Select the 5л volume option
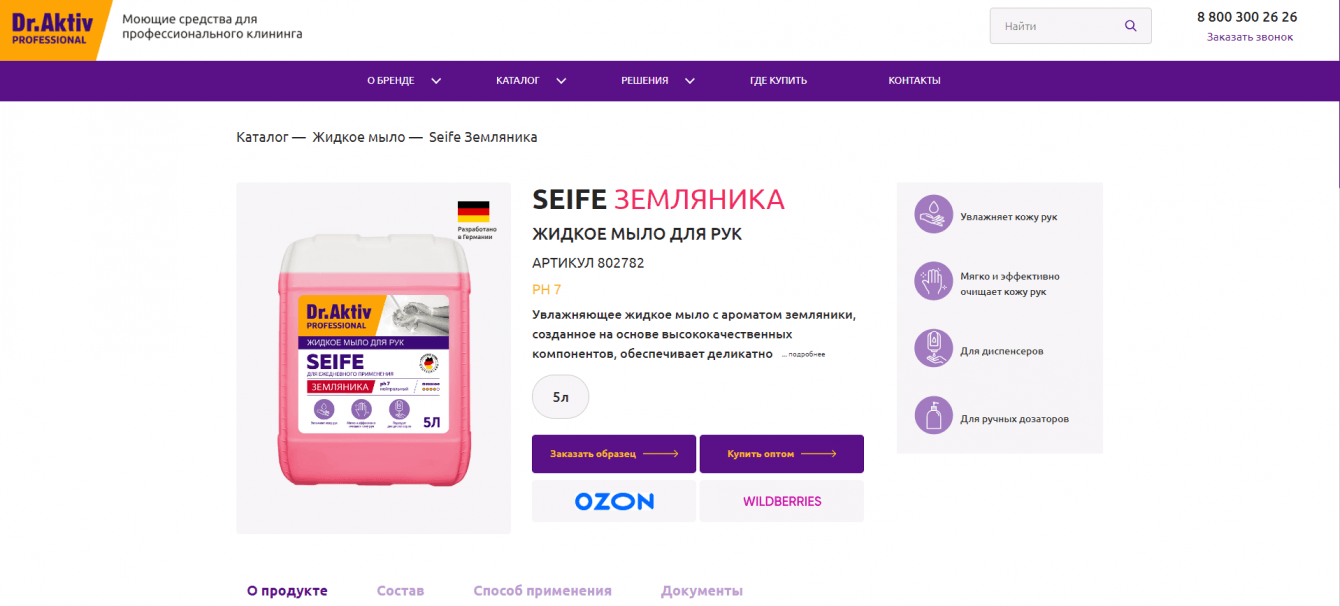The width and height of the screenshot is (1340, 606). 561,397
